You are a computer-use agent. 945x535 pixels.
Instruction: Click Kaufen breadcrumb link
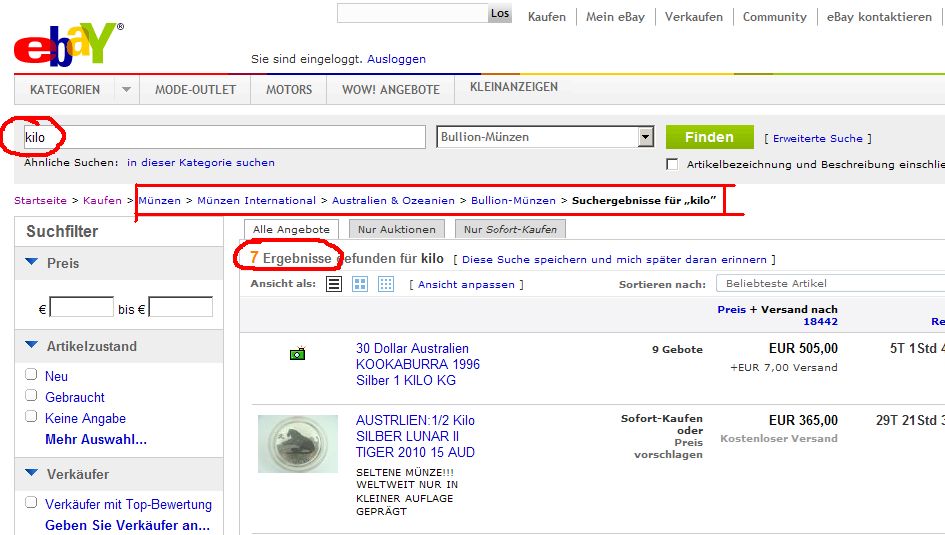(102, 200)
